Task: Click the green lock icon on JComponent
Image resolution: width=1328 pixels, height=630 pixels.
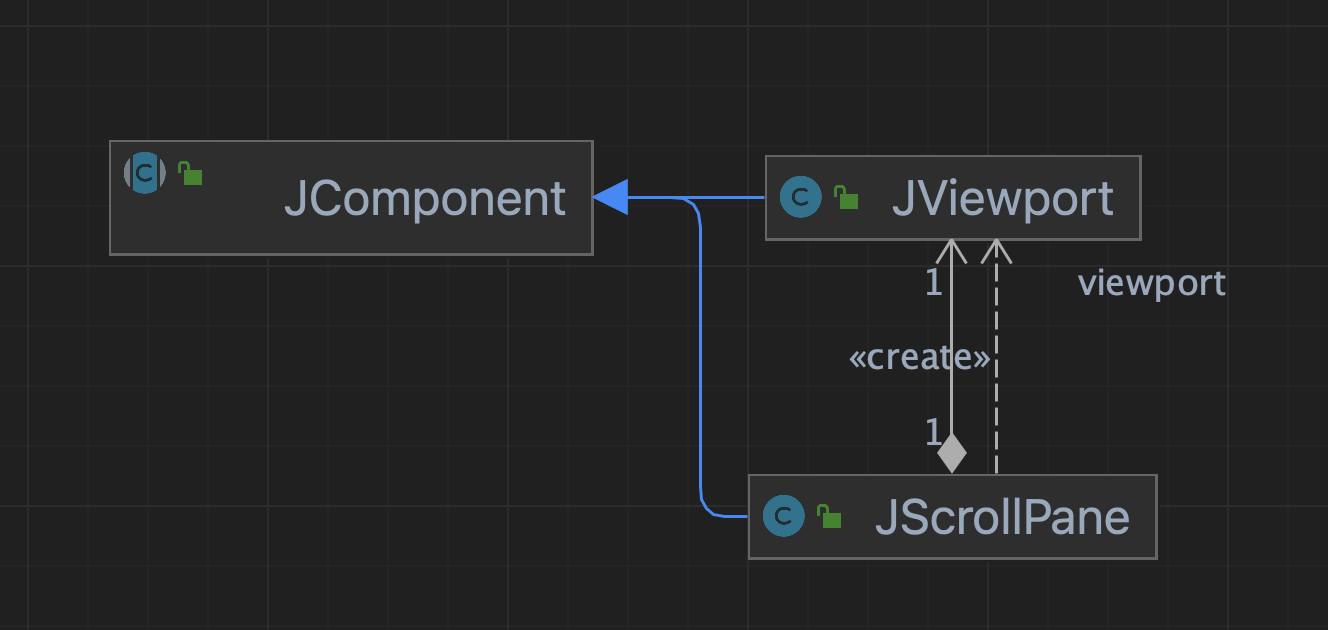Action: point(190,174)
